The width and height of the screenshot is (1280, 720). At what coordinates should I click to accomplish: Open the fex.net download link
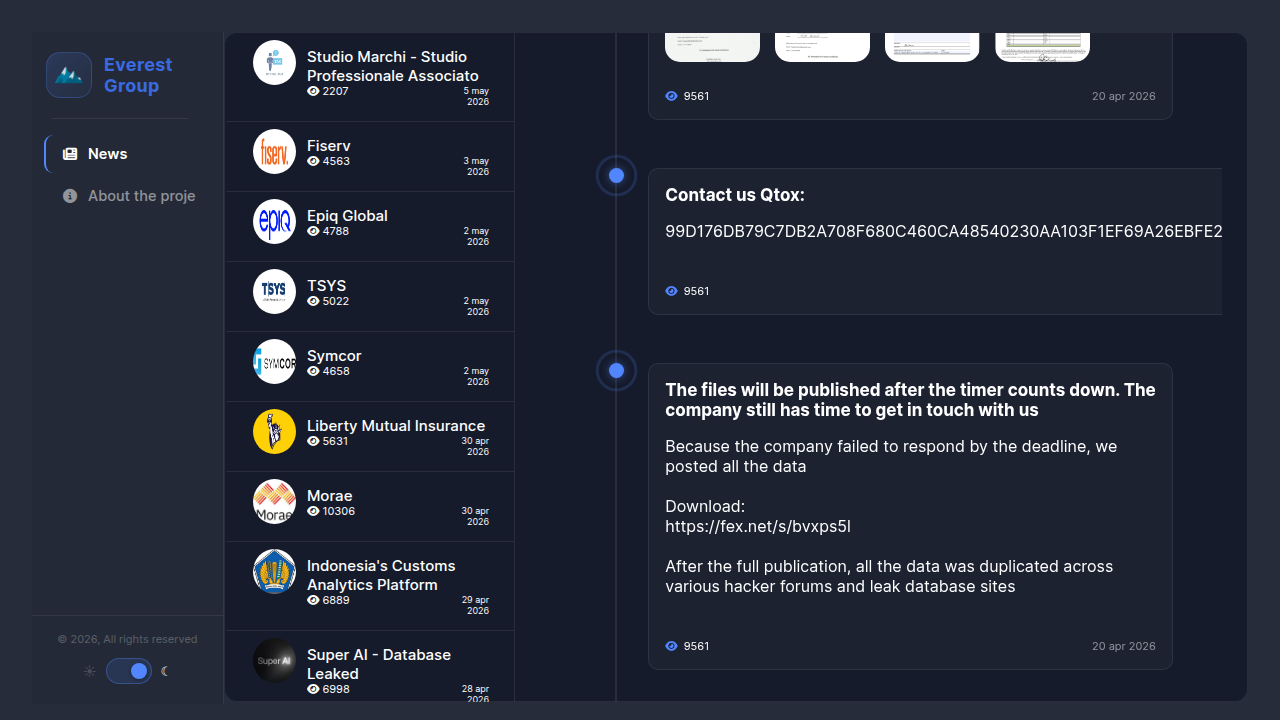click(758, 526)
